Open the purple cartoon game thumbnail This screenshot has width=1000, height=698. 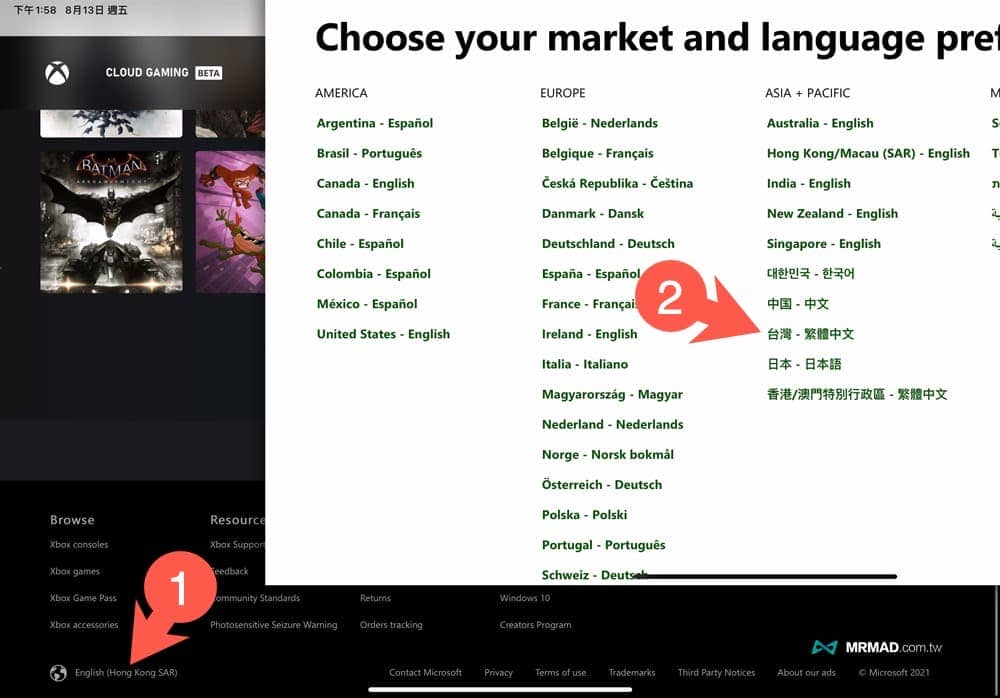230,222
